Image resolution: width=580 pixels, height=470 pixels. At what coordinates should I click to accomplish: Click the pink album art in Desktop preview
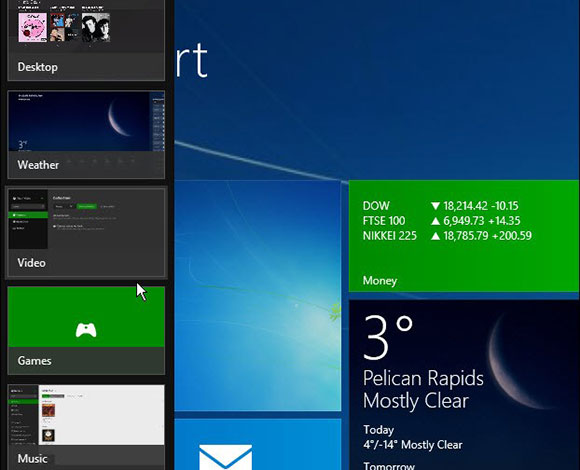click(x=33, y=27)
